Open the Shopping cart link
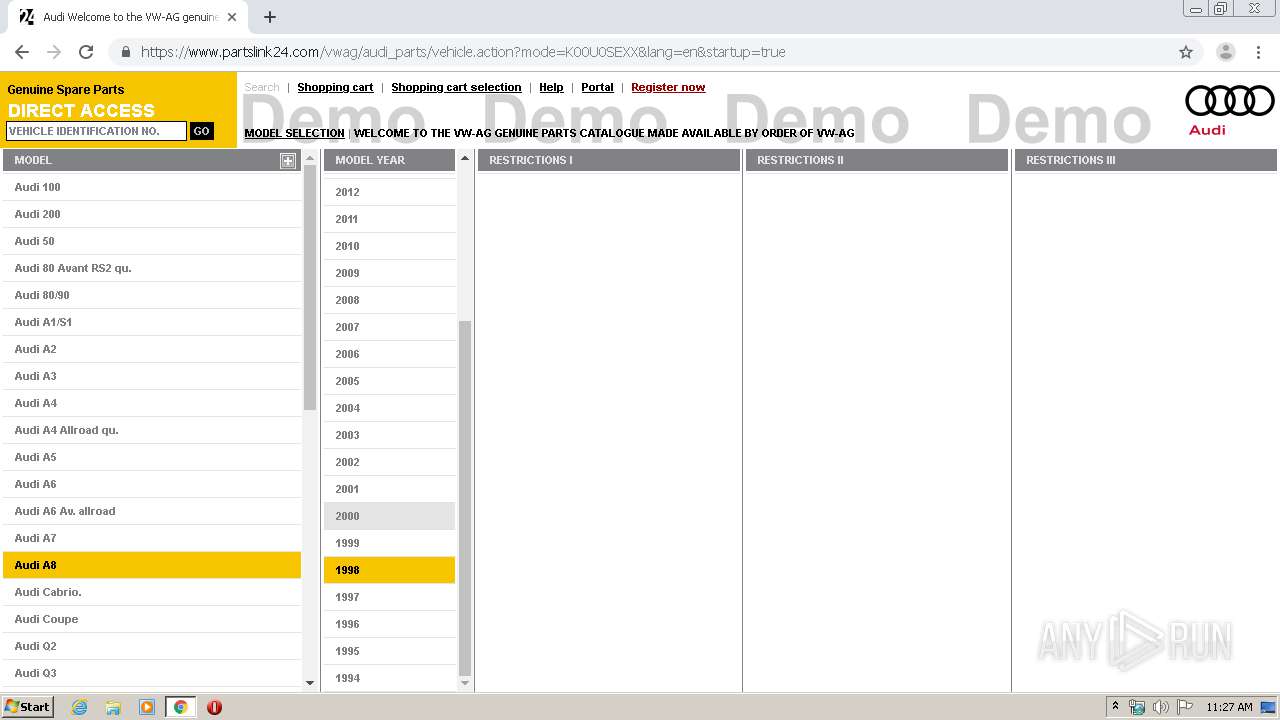The height and width of the screenshot is (720, 1280). (335, 87)
